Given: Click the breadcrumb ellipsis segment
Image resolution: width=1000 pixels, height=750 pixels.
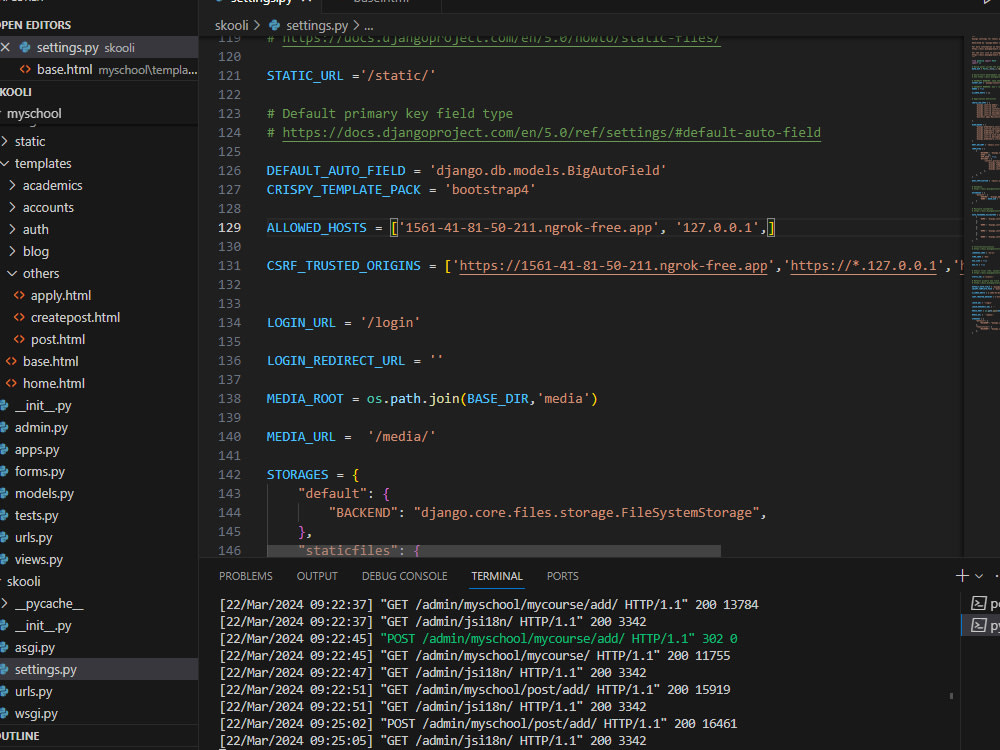Looking at the screenshot, I should tap(369, 27).
